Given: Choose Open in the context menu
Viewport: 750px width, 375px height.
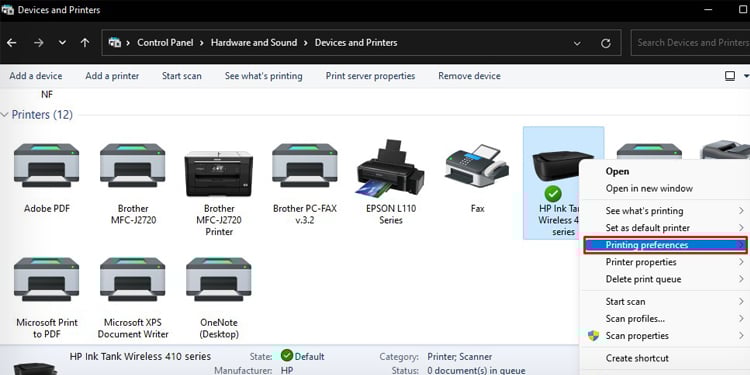Looking at the screenshot, I should pyautogui.click(x=617, y=171).
